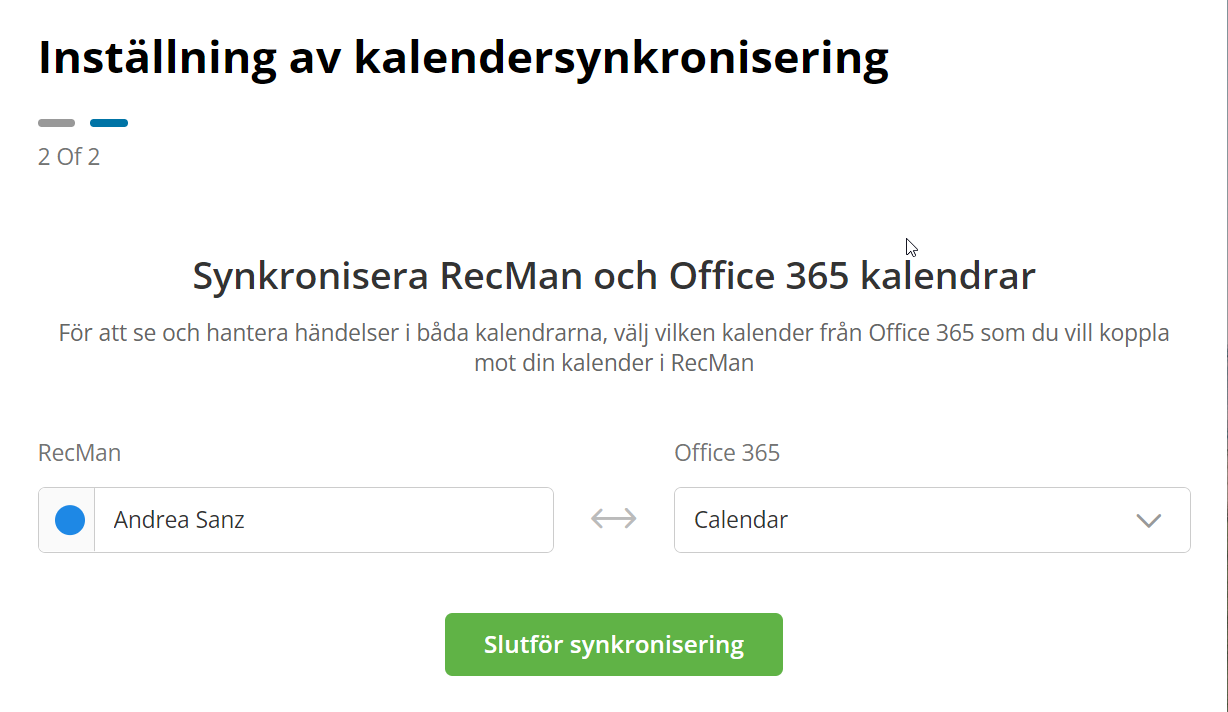Open the Office 365 Calendar dropdown
This screenshot has height=712, width=1228.
[931, 520]
